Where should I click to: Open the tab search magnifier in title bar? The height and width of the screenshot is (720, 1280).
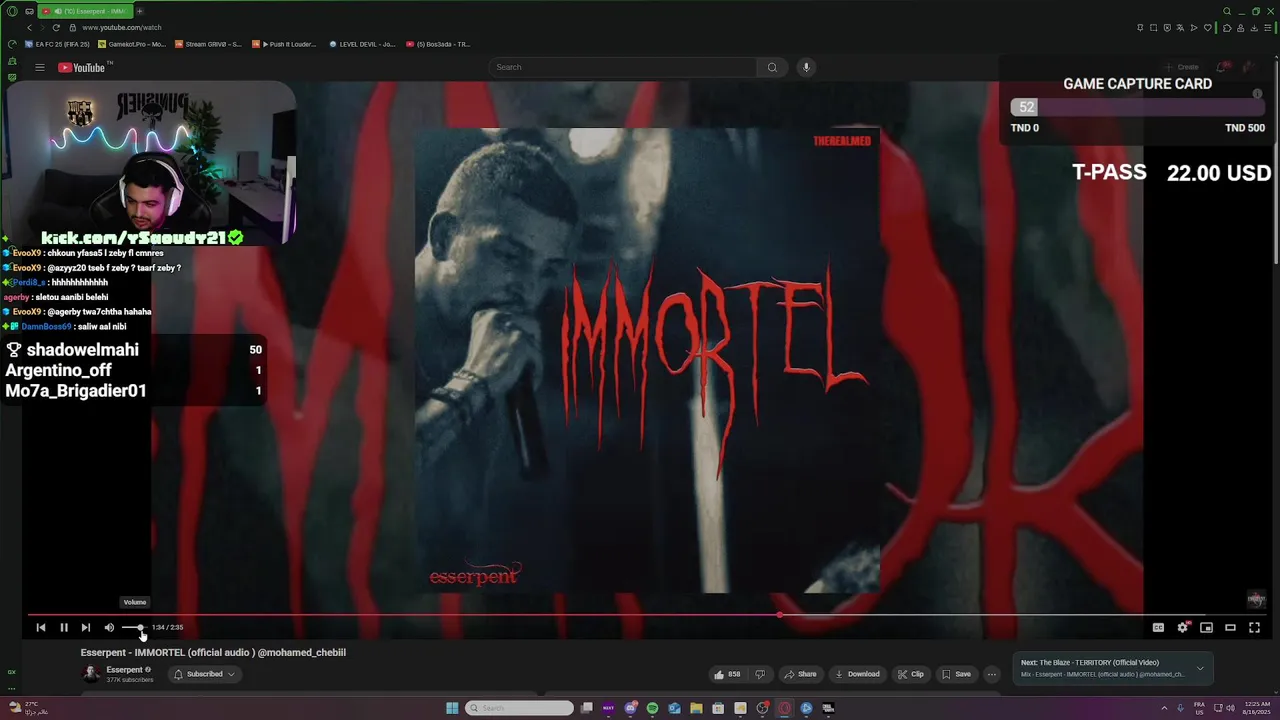coord(1227,11)
